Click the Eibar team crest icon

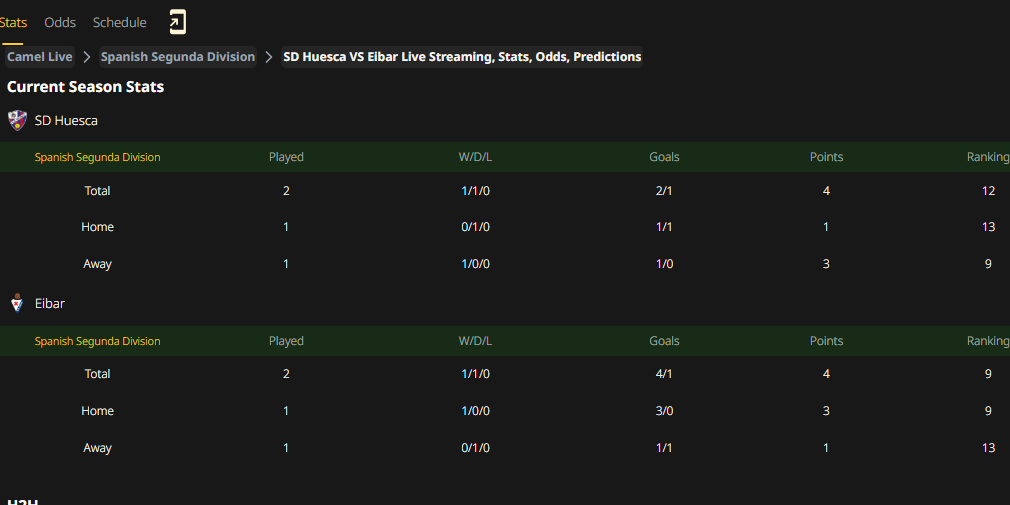[x=17, y=303]
